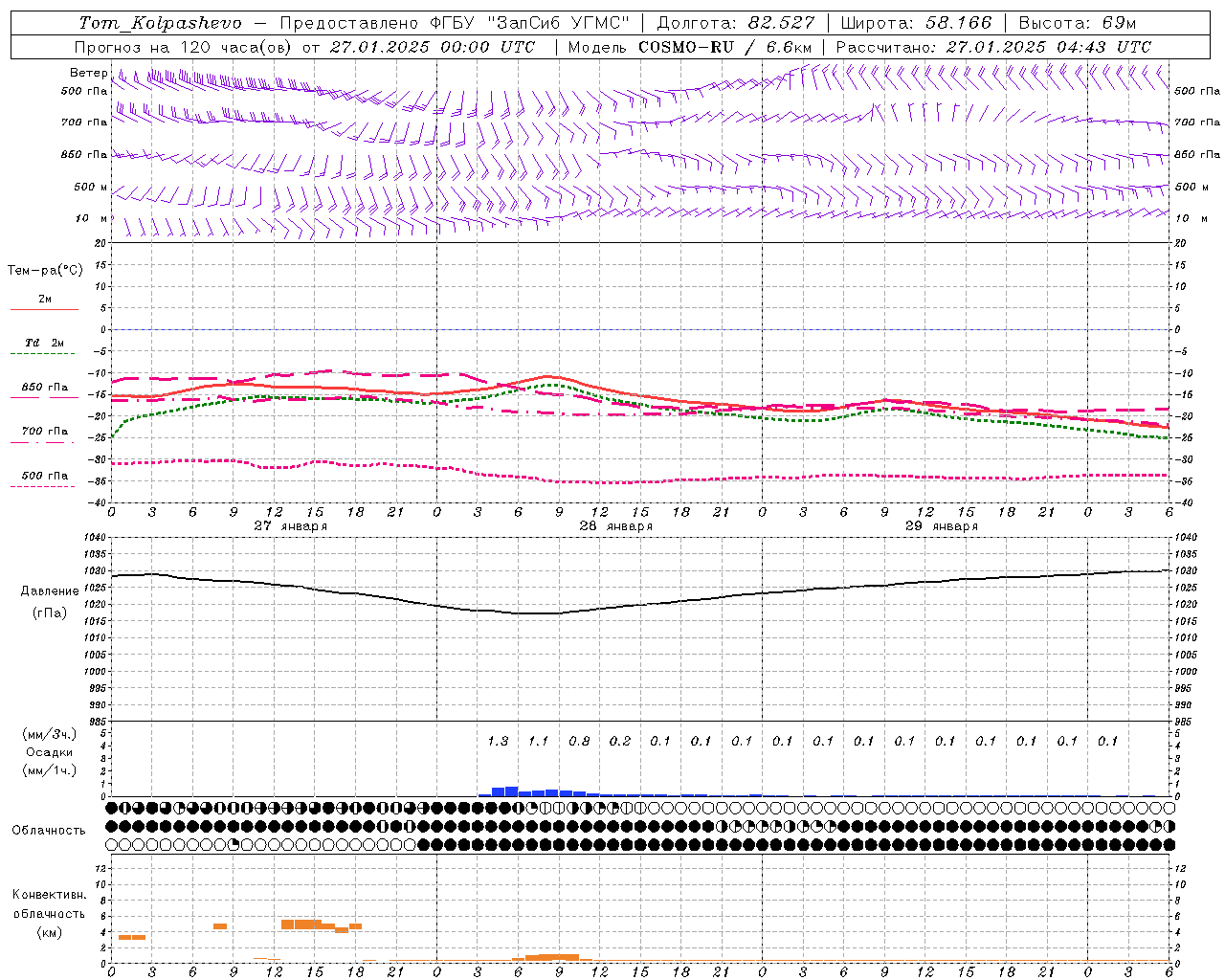Click the 28 января date label
The height and width of the screenshot is (980, 1225).
tap(616, 526)
